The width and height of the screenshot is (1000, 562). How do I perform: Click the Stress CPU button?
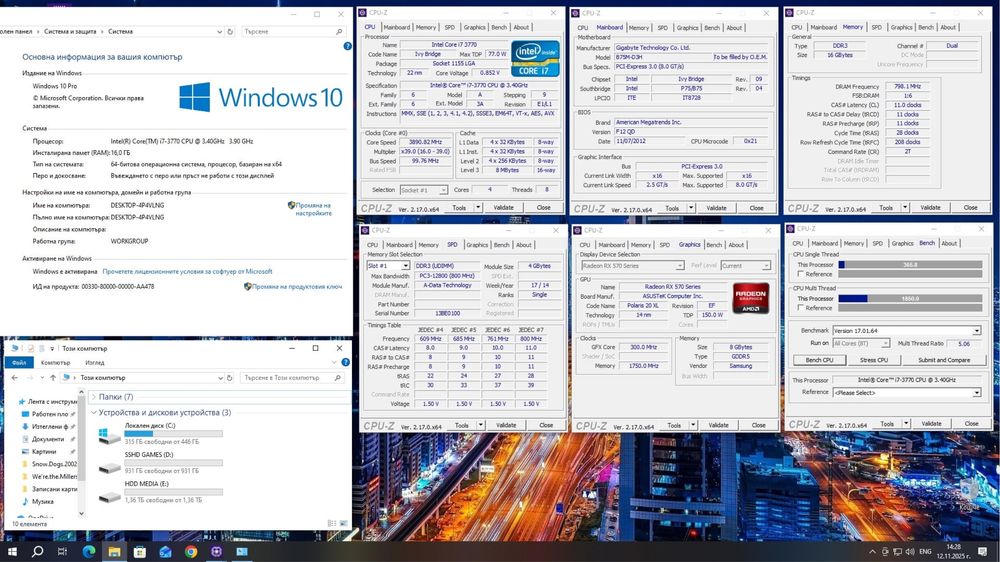874,360
